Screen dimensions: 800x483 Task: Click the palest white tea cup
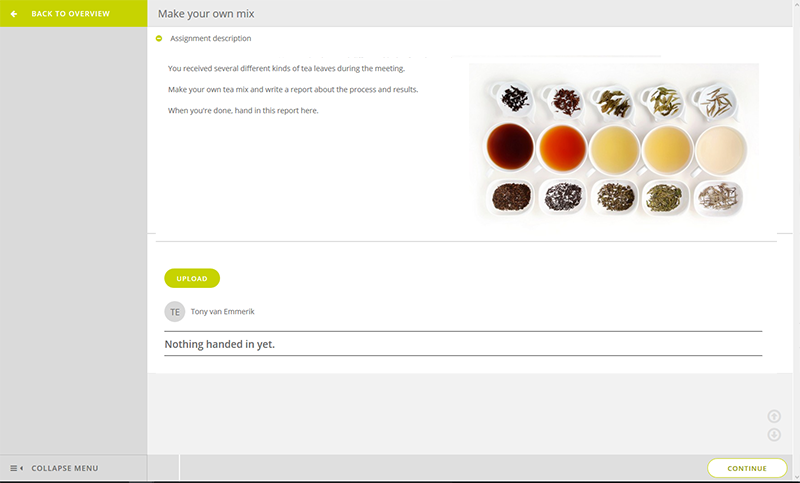click(x=720, y=150)
